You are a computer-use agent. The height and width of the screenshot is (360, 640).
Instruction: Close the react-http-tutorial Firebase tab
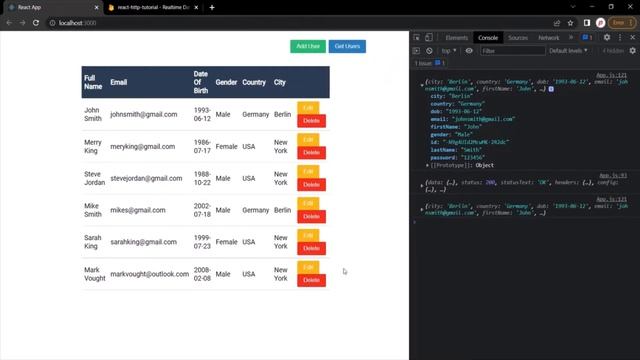(196, 7)
